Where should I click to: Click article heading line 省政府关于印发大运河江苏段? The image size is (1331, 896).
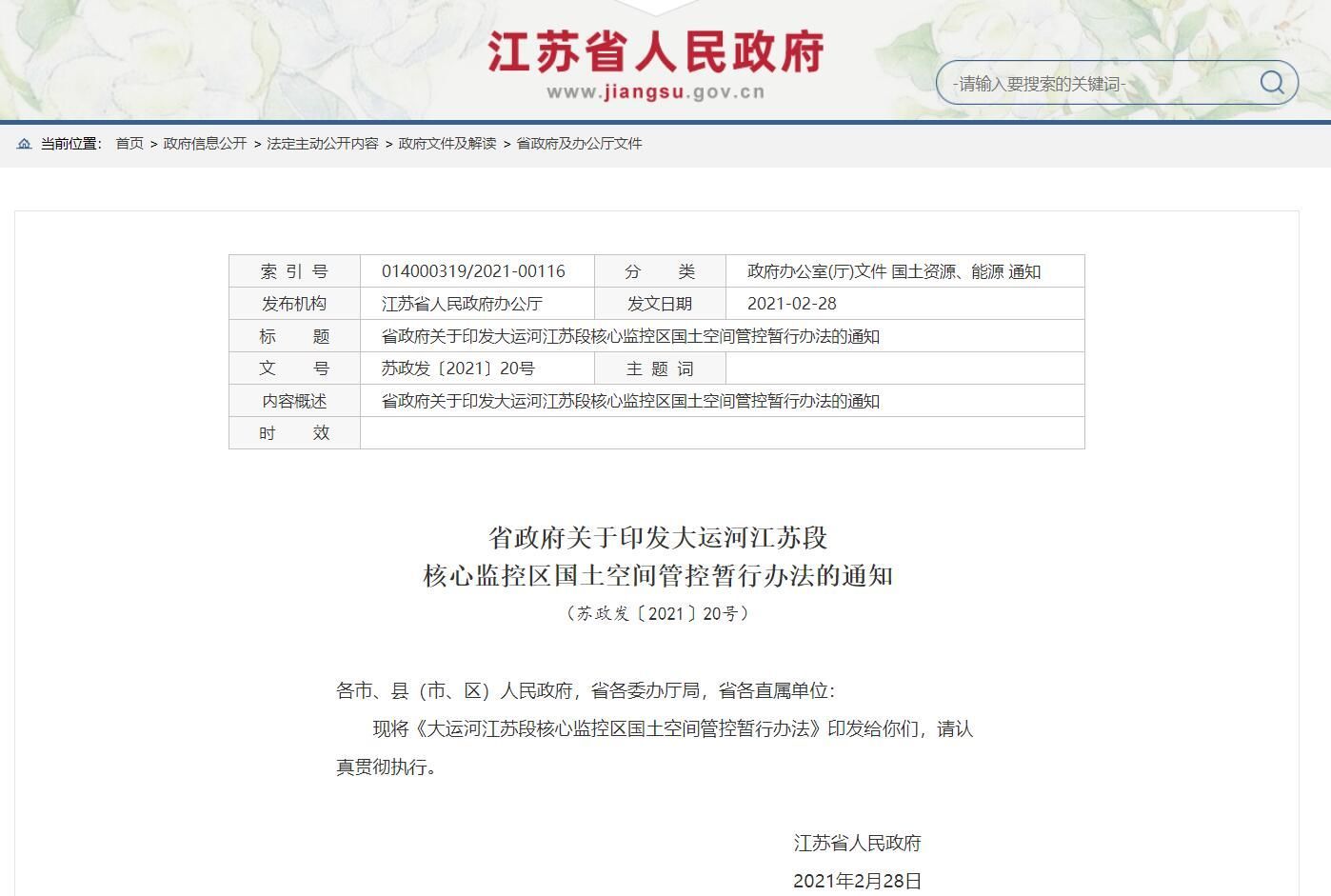tap(658, 538)
